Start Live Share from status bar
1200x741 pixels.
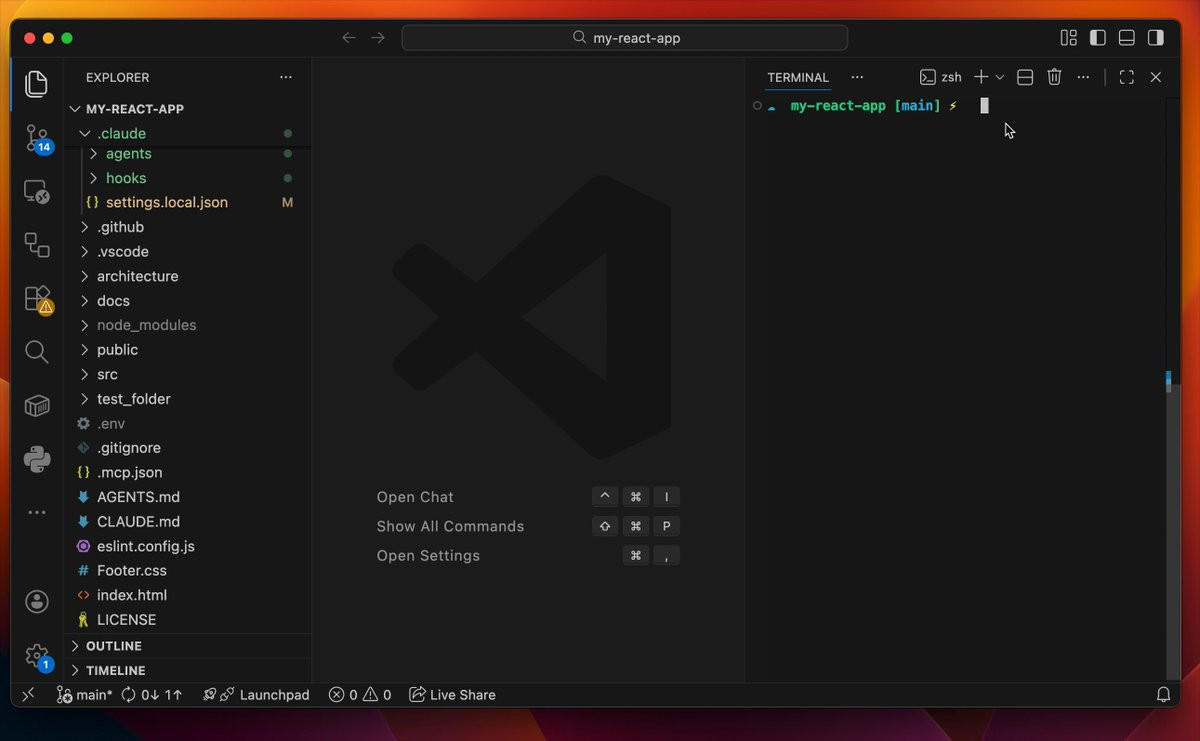(453, 694)
